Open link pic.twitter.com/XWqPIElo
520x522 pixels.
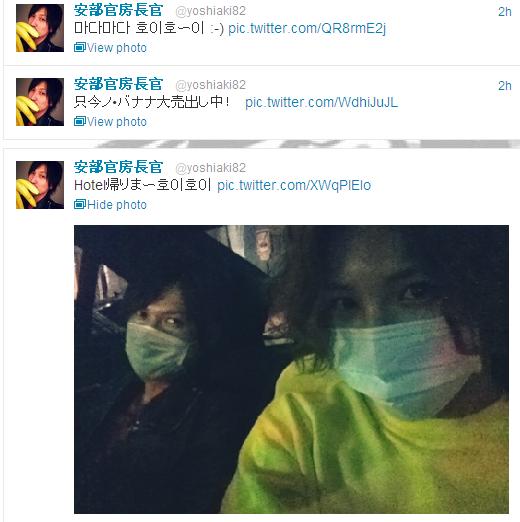(x=294, y=185)
